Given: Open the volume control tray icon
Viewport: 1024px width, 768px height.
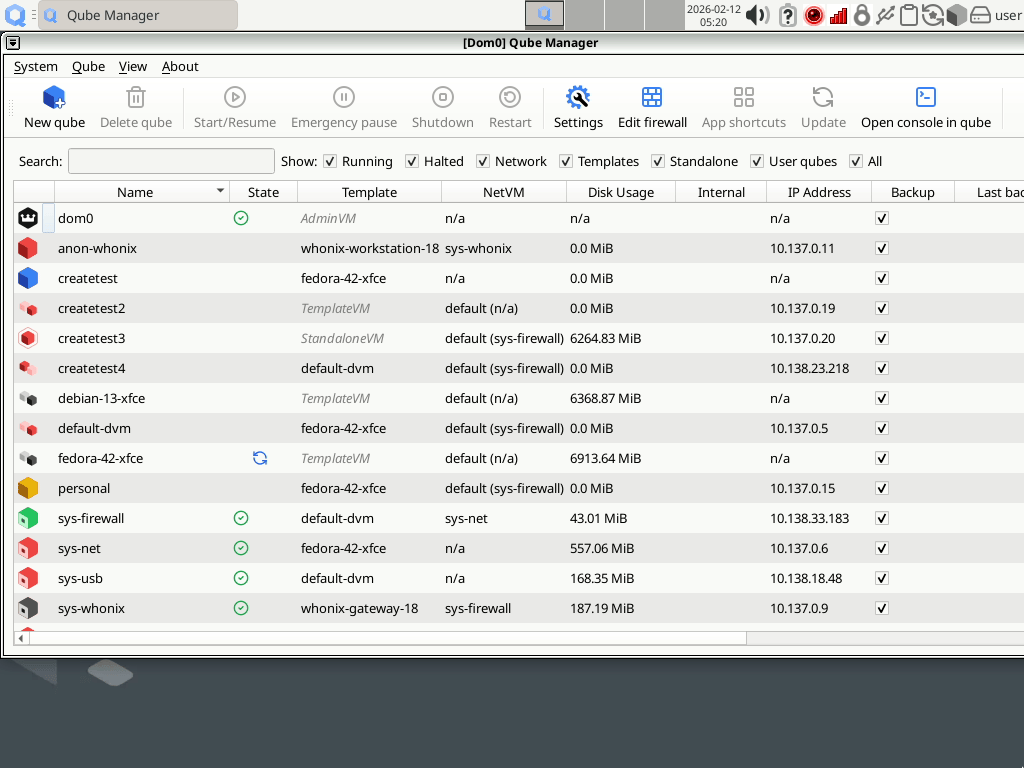Looking at the screenshot, I should tap(758, 15).
